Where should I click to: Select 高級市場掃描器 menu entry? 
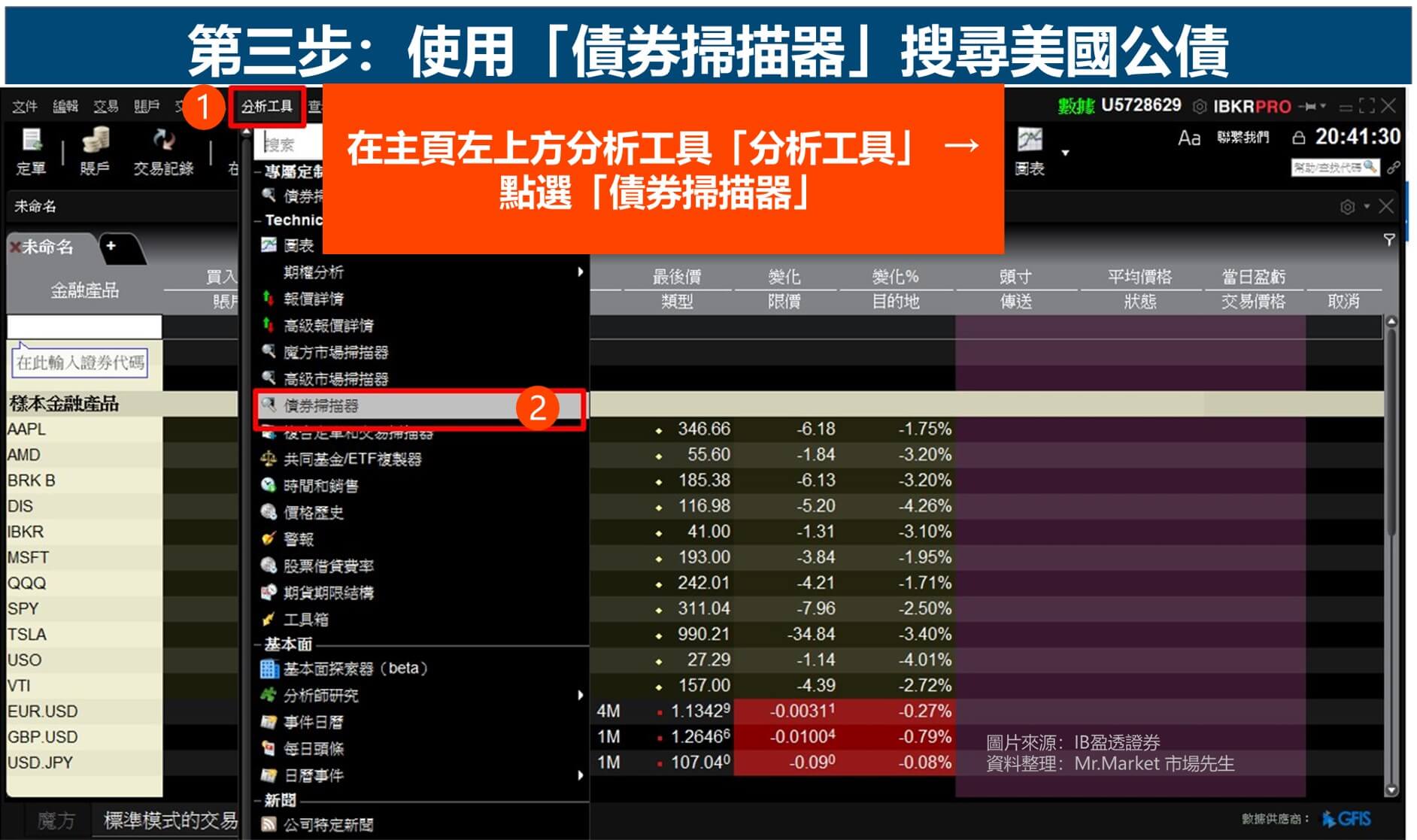(x=335, y=379)
